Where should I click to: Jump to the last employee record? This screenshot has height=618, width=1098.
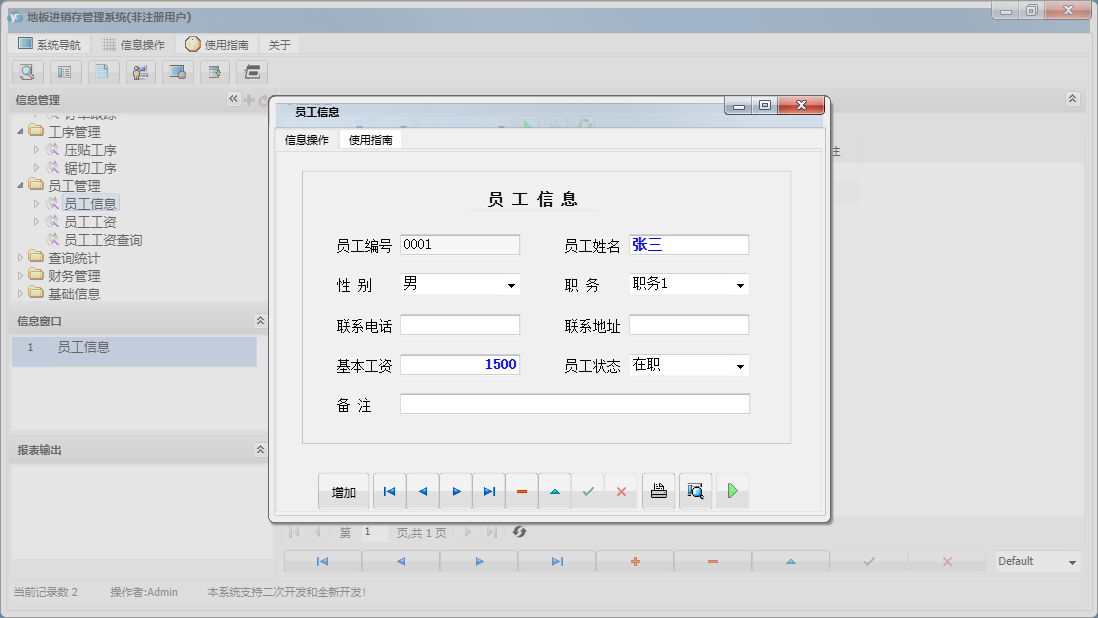tap(488, 491)
